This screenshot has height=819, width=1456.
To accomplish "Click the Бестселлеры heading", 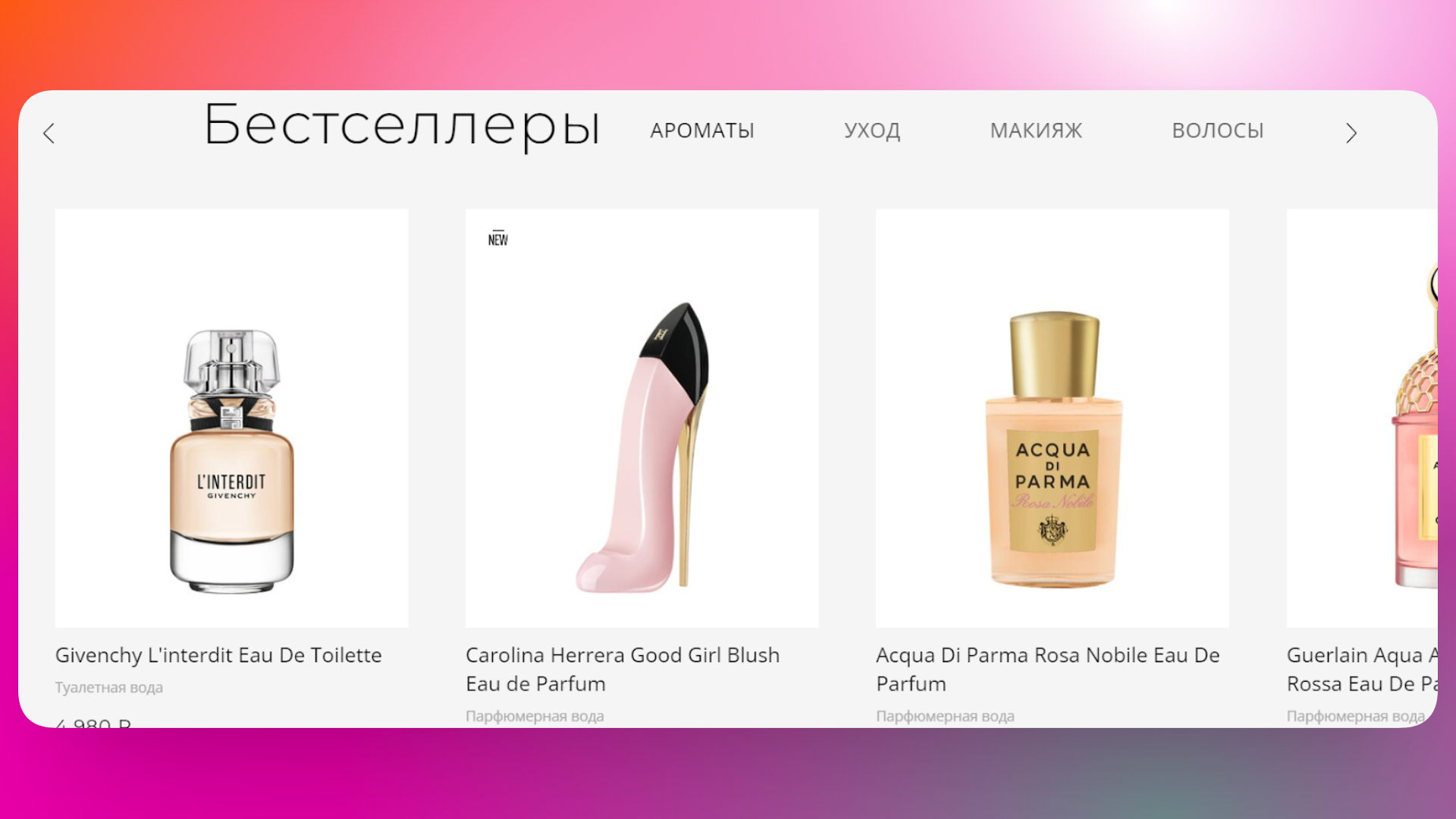I will [403, 126].
